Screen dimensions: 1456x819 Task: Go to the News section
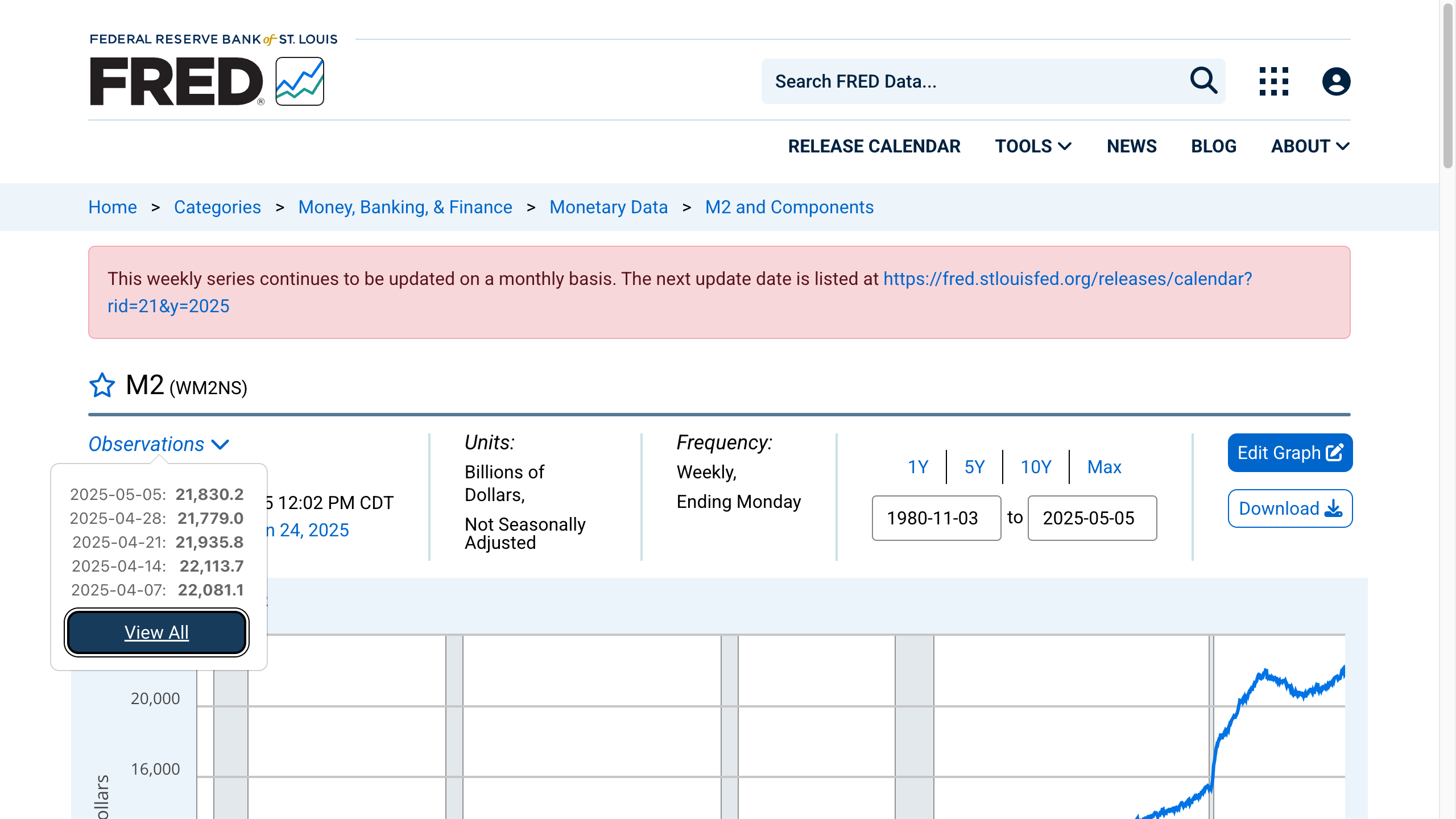coord(1131,146)
